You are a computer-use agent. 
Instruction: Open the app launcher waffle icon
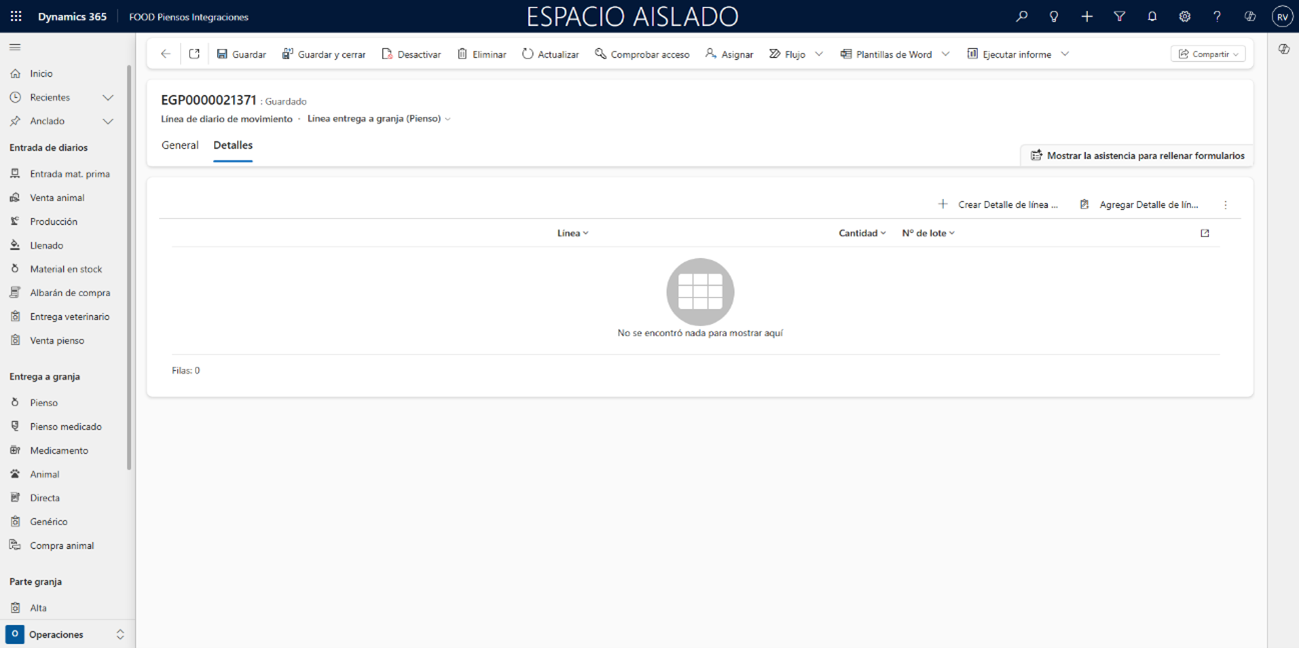coord(16,17)
